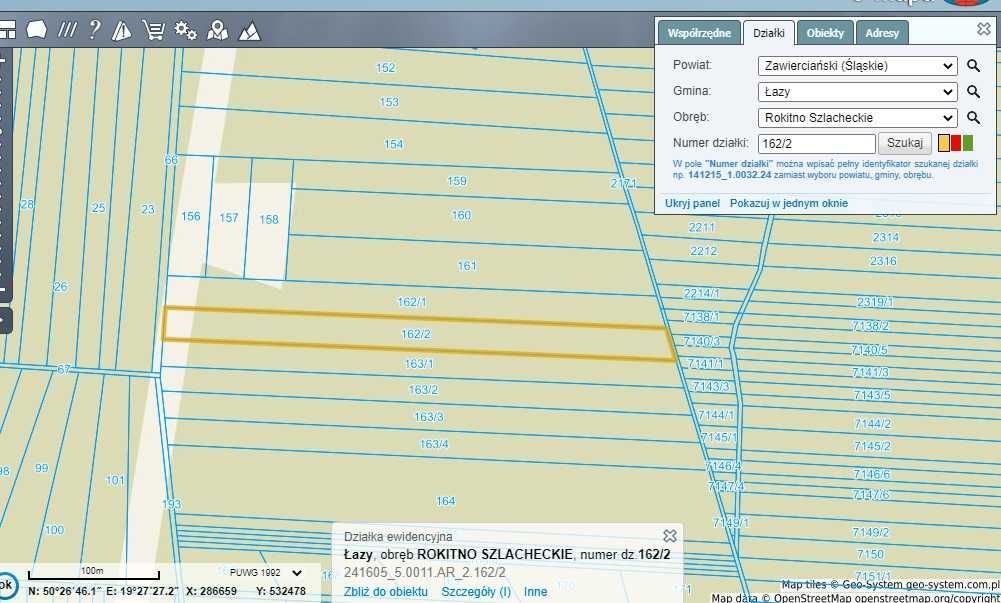Expand the Gmina dropdown showing Łazy
1001x603 pixels.
tap(857, 92)
